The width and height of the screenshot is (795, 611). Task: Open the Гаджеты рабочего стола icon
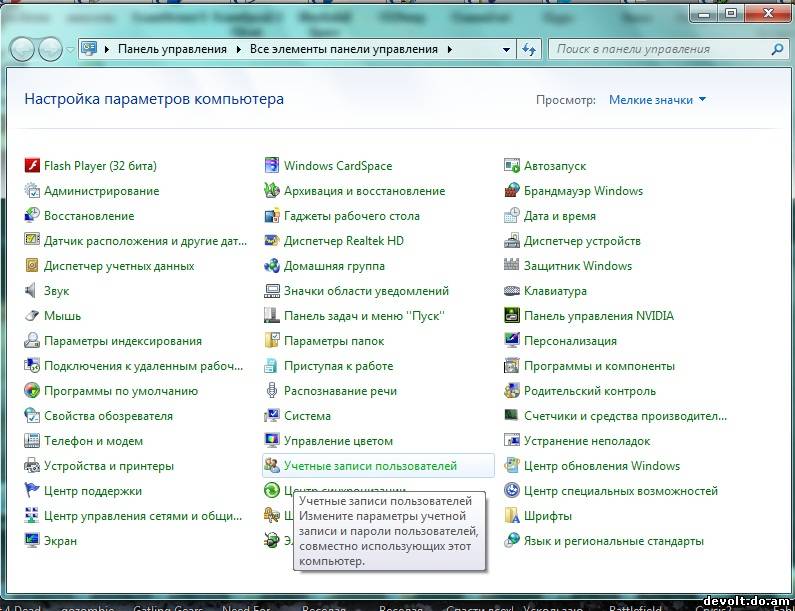(272, 215)
